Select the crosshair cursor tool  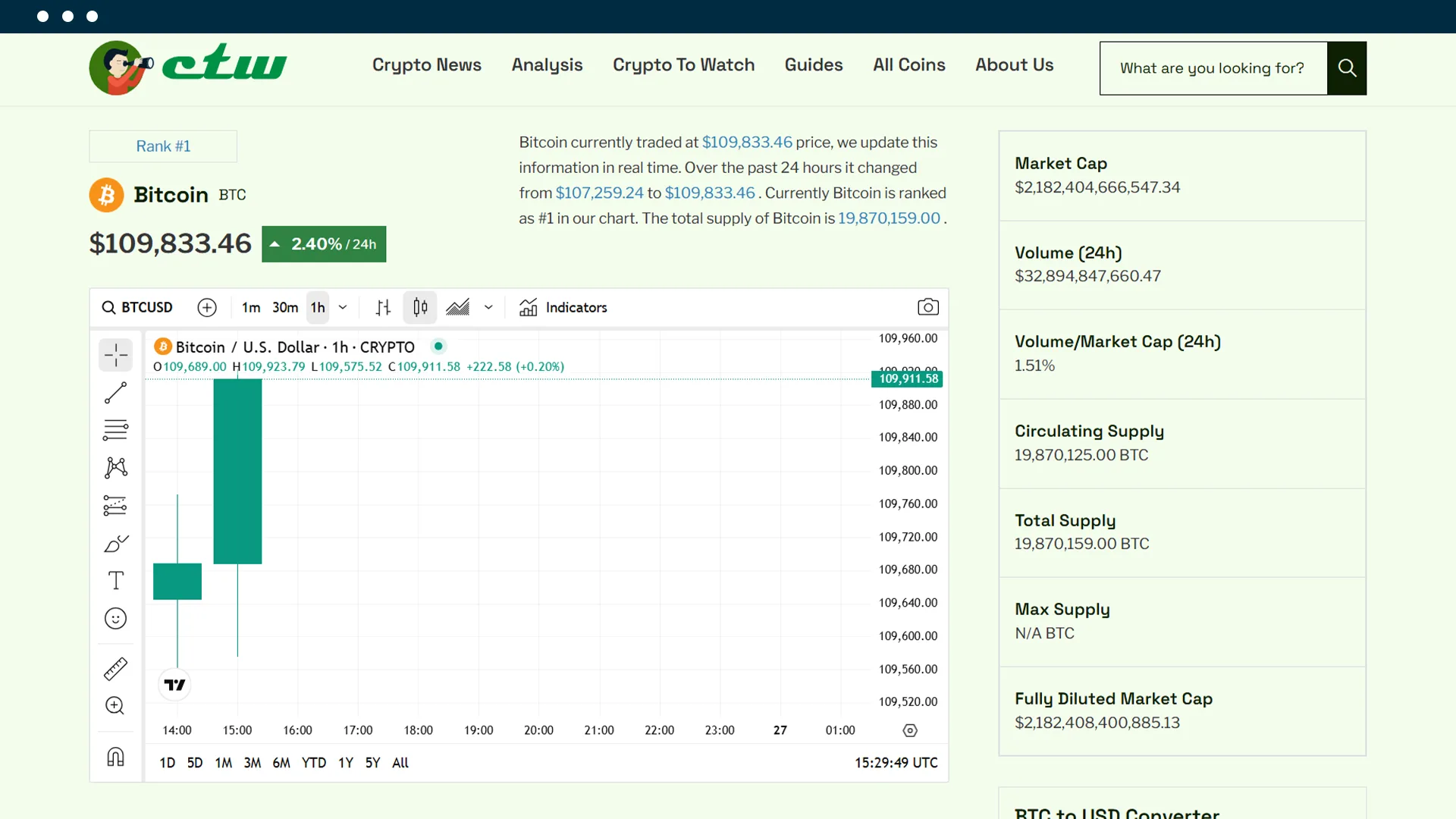pyautogui.click(x=115, y=355)
